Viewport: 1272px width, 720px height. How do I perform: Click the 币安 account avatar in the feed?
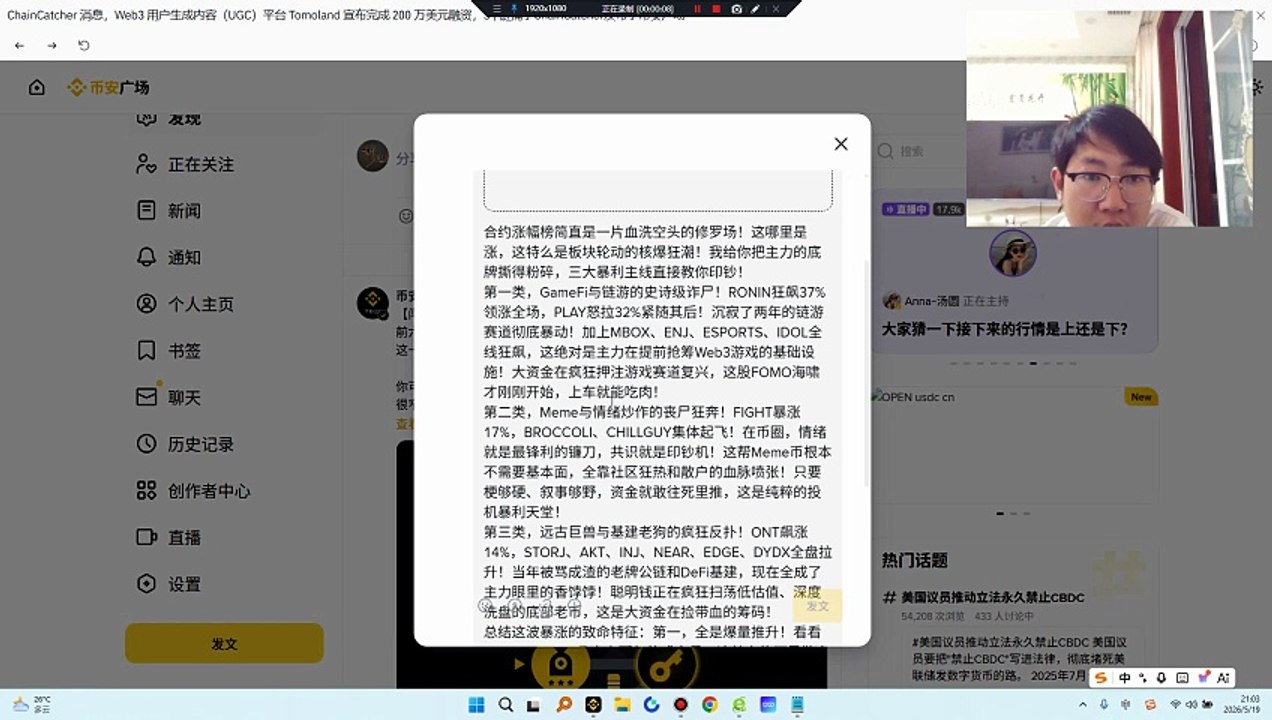pyautogui.click(x=374, y=303)
